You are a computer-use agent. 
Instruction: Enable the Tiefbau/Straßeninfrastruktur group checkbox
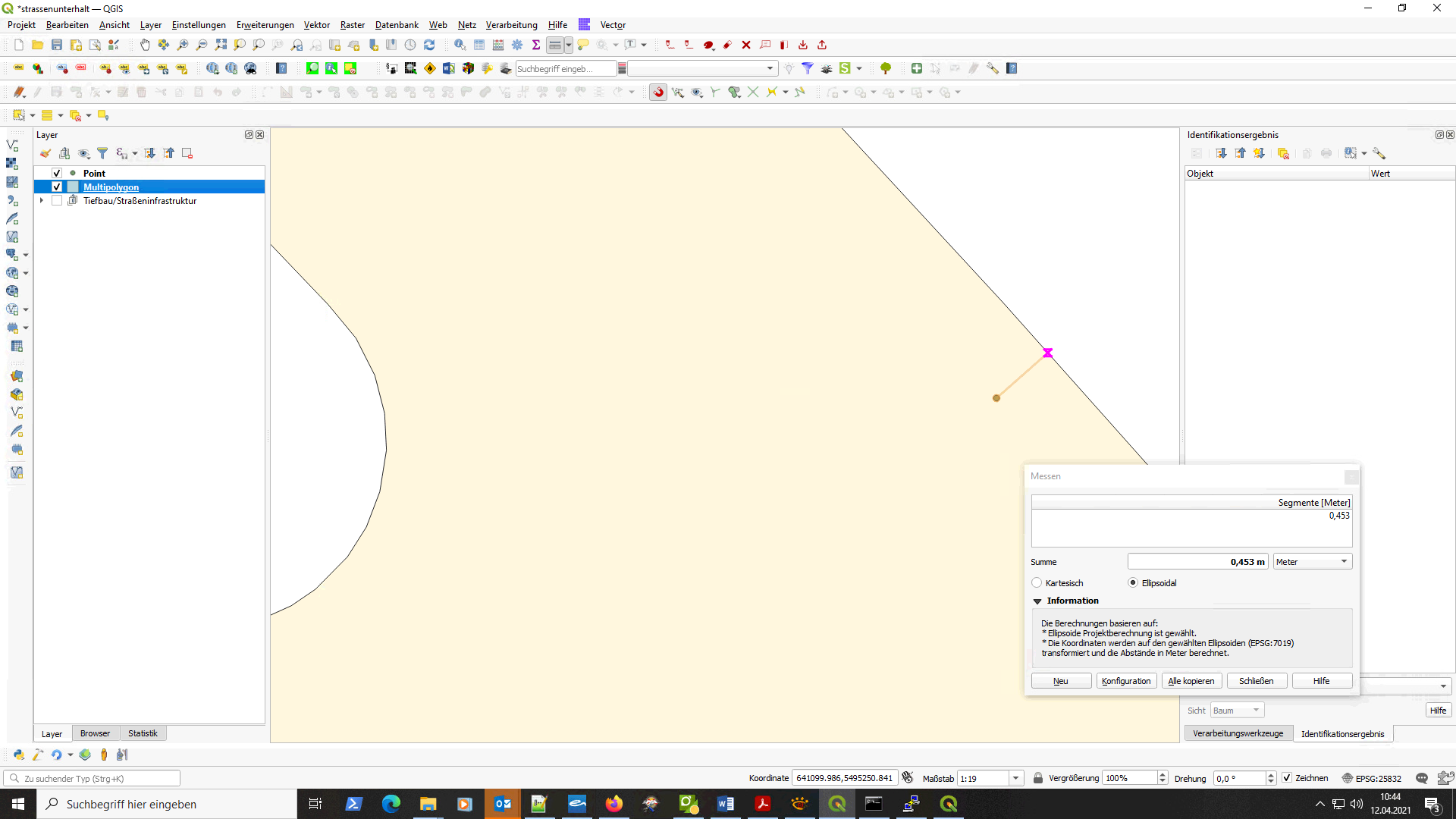(57, 201)
